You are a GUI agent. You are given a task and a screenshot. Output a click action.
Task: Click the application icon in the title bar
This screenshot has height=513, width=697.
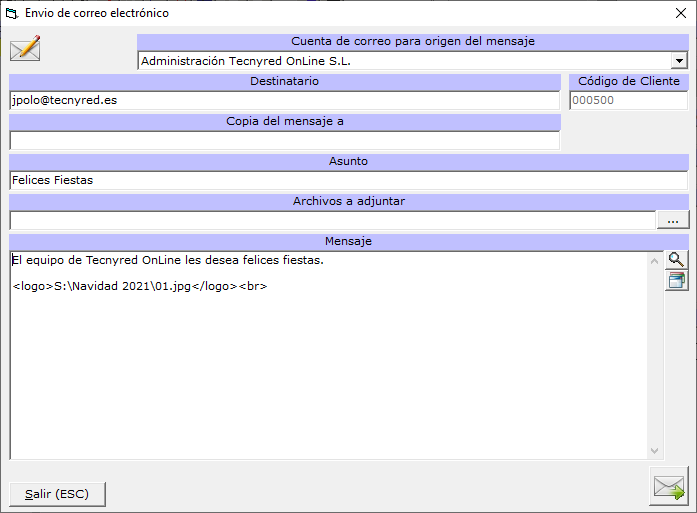pyautogui.click(x=13, y=14)
